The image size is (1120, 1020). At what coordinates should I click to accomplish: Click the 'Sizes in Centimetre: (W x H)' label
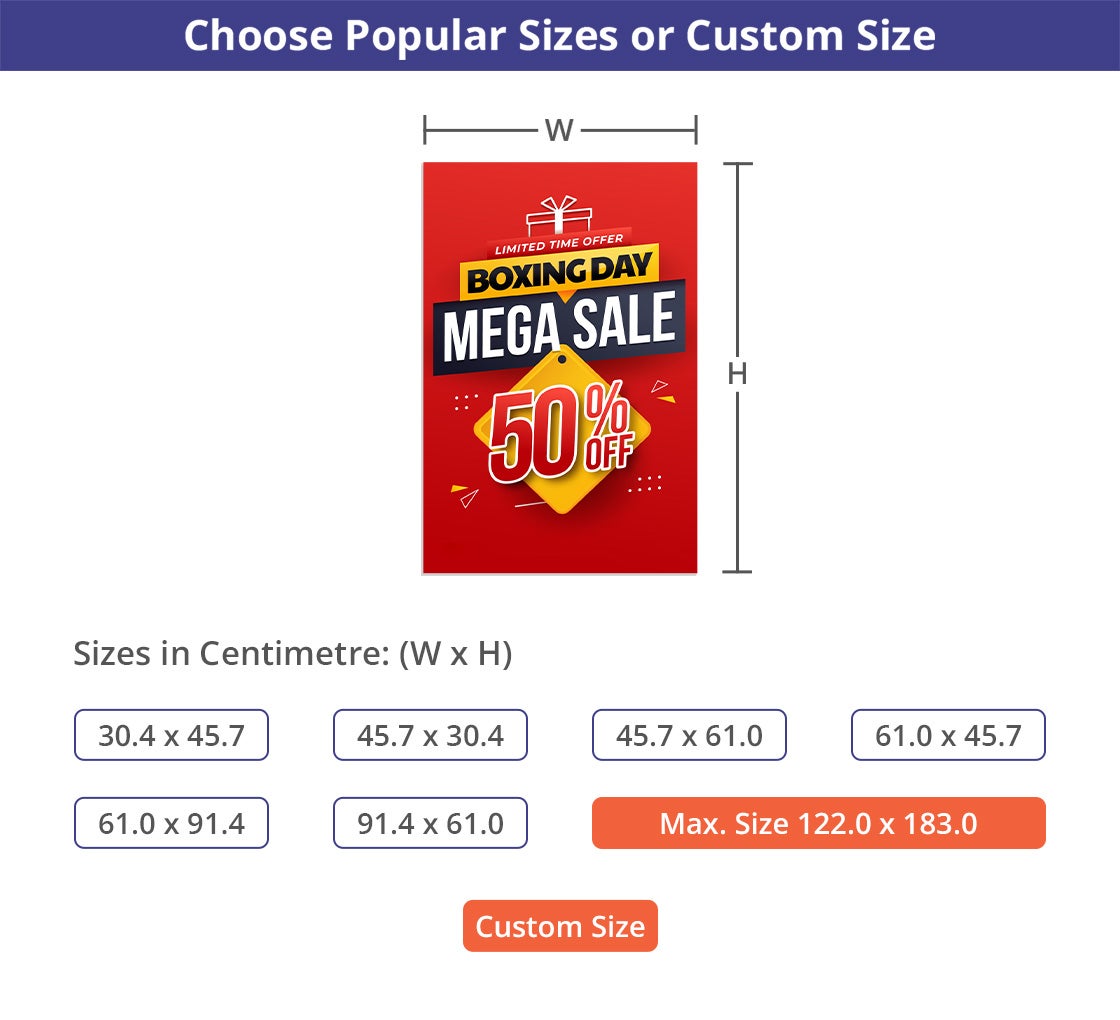coord(293,654)
